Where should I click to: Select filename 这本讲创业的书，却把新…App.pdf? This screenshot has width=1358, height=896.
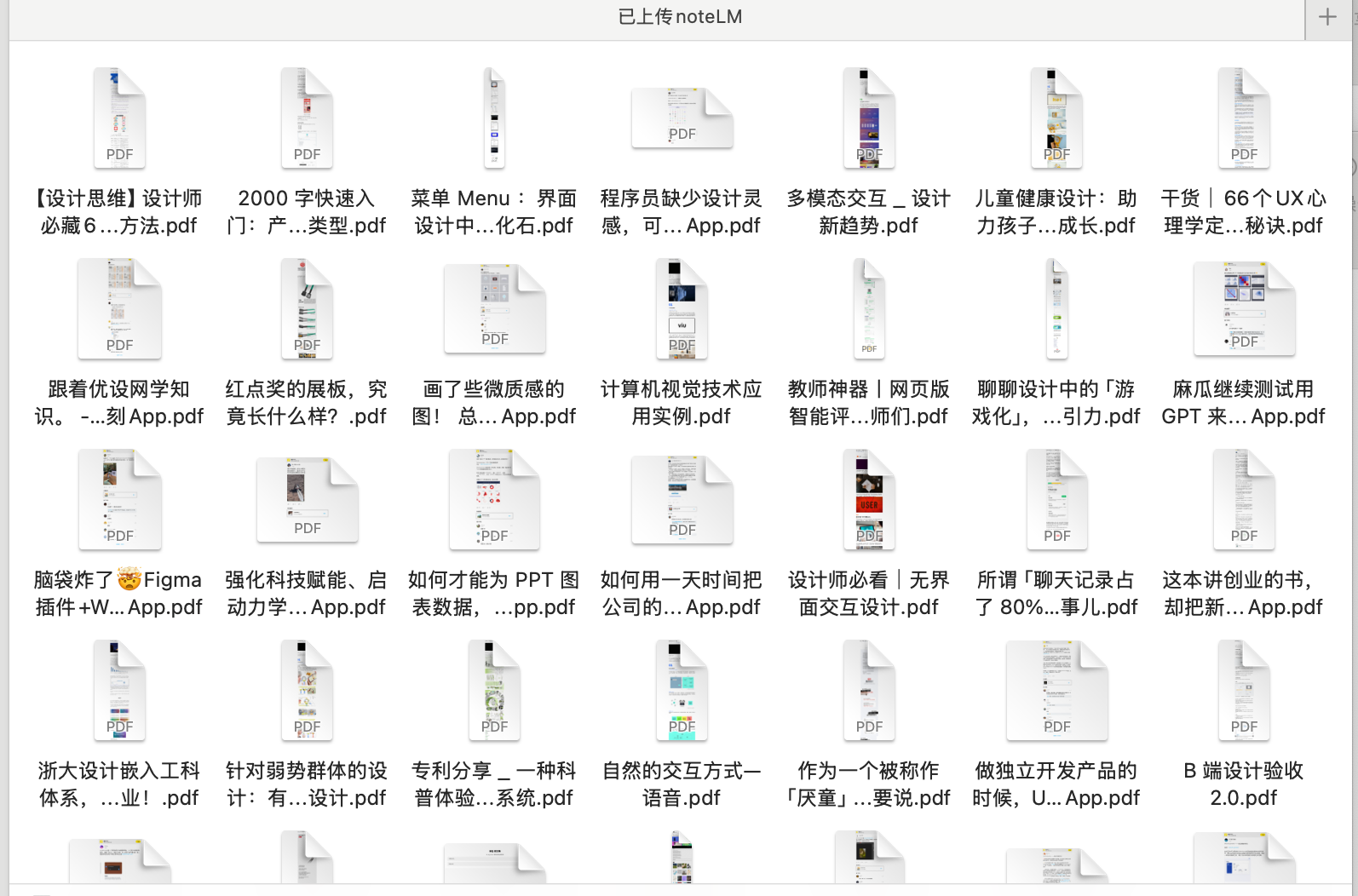(x=1244, y=594)
